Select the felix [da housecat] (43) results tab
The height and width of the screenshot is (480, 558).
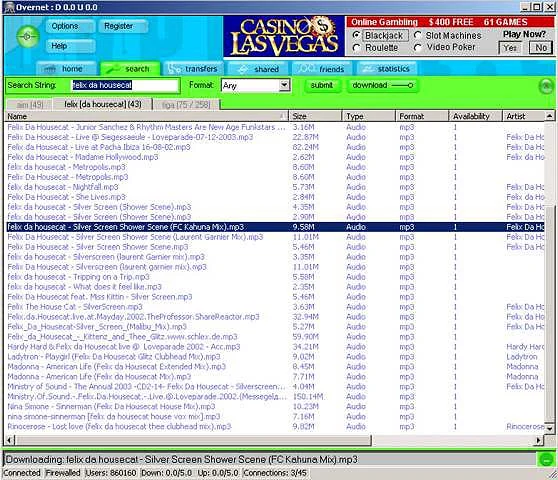pyautogui.click(x=103, y=104)
